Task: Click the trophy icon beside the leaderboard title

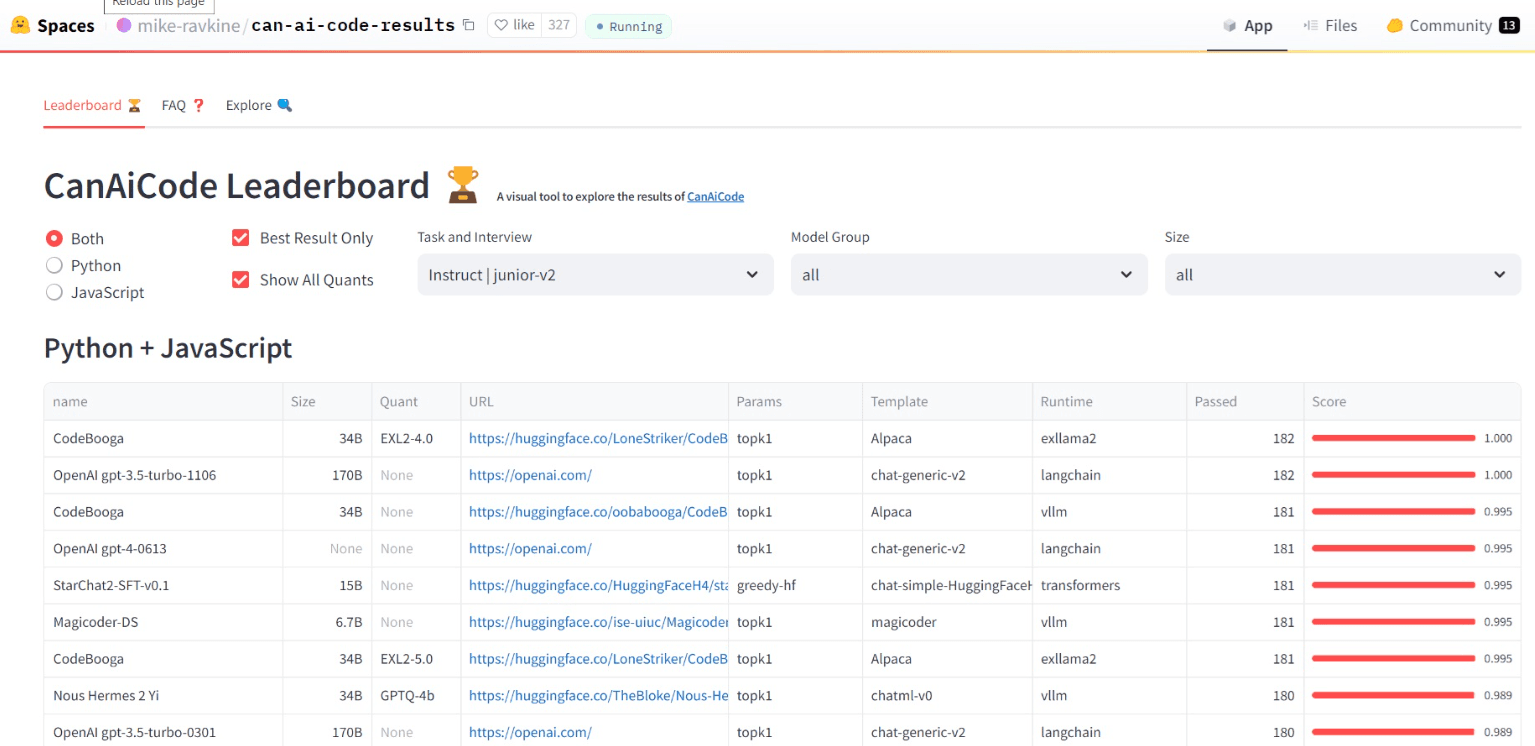Action: pyautogui.click(x=463, y=186)
